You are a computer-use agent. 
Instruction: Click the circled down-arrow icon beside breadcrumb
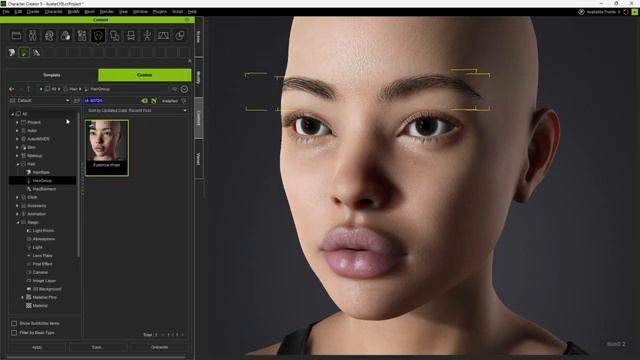click(184, 89)
